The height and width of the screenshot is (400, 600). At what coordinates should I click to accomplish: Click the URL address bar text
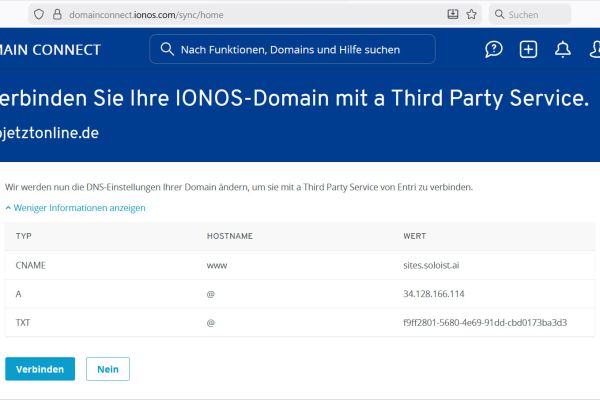coord(146,15)
